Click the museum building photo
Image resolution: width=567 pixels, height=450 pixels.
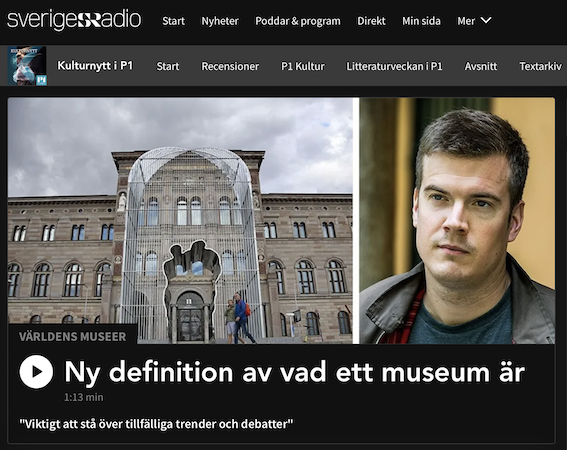coord(180,221)
